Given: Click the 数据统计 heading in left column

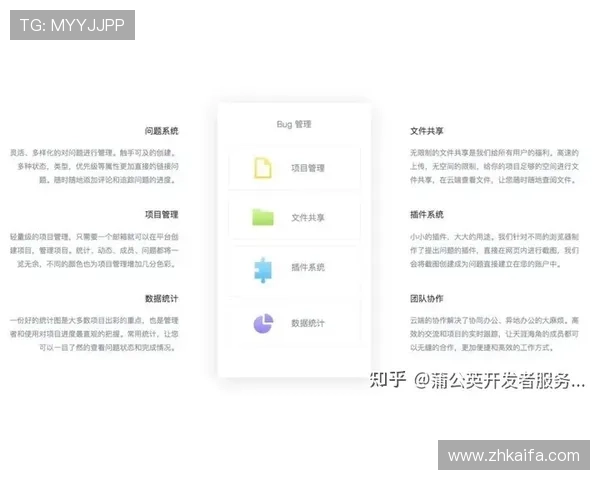Looking at the screenshot, I should [x=161, y=299].
